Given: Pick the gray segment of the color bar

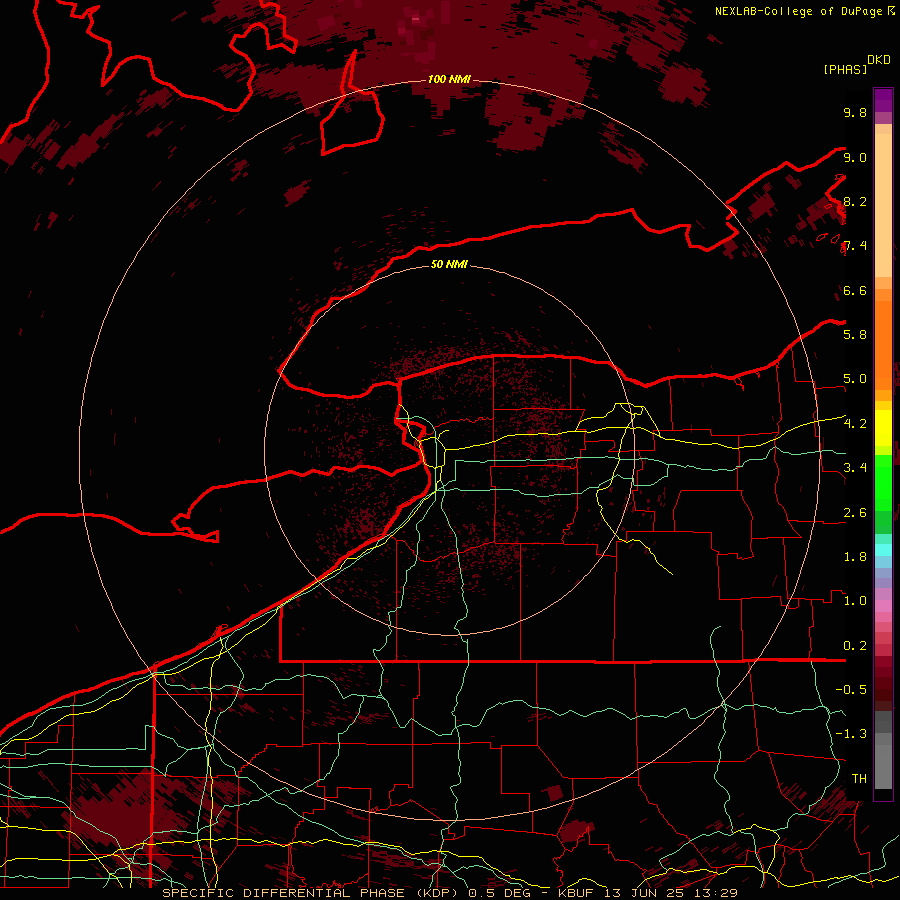Looking at the screenshot, I should point(883,750).
